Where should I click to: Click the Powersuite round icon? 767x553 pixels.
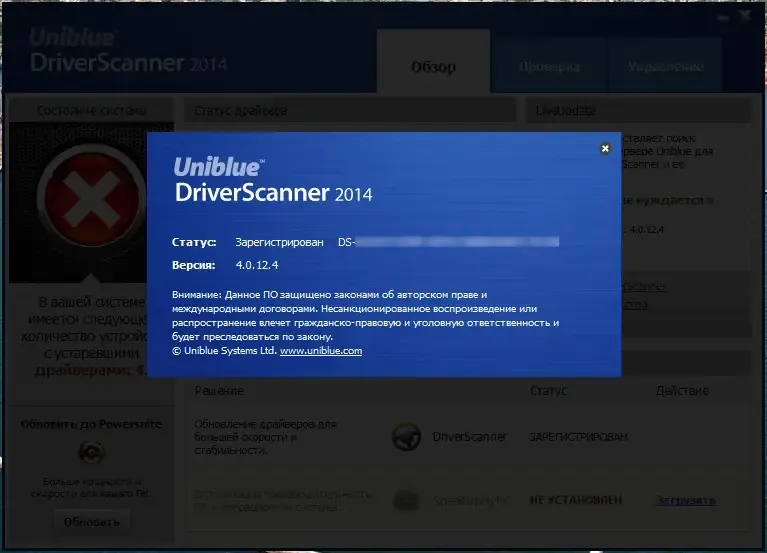point(91,452)
